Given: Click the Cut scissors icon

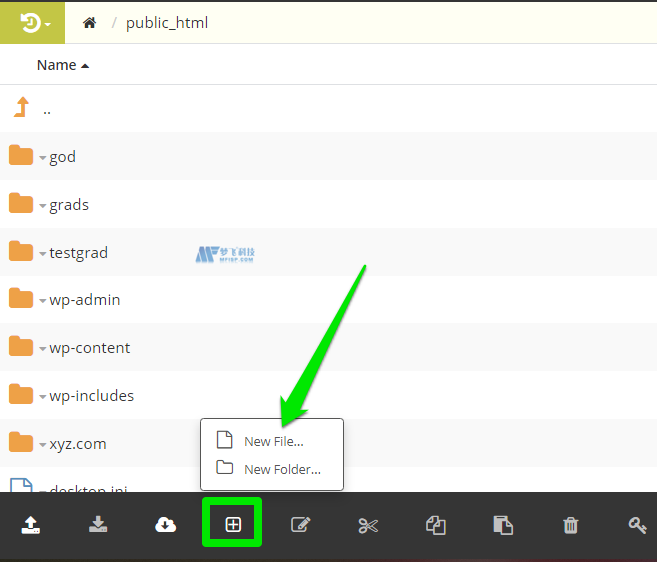Looking at the screenshot, I should pyautogui.click(x=368, y=525).
